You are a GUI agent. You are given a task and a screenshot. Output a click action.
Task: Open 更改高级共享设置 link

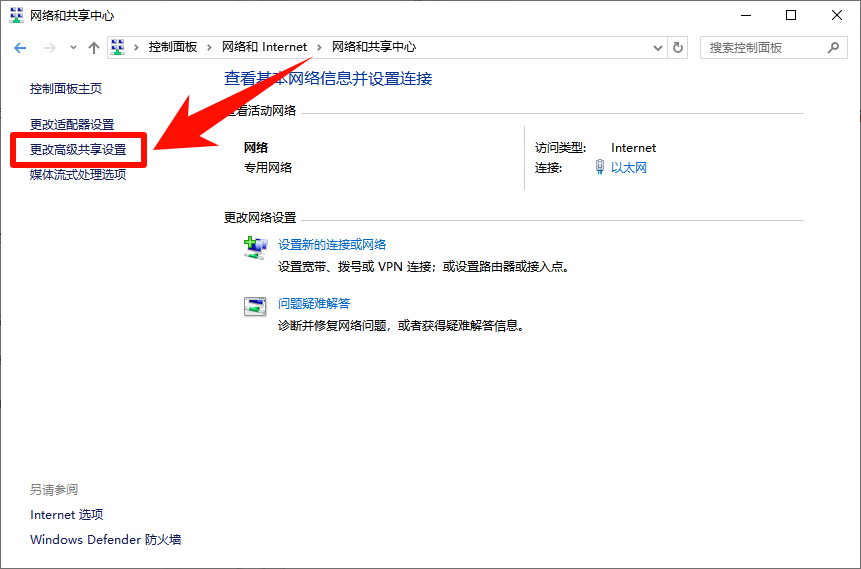[x=78, y=149]
